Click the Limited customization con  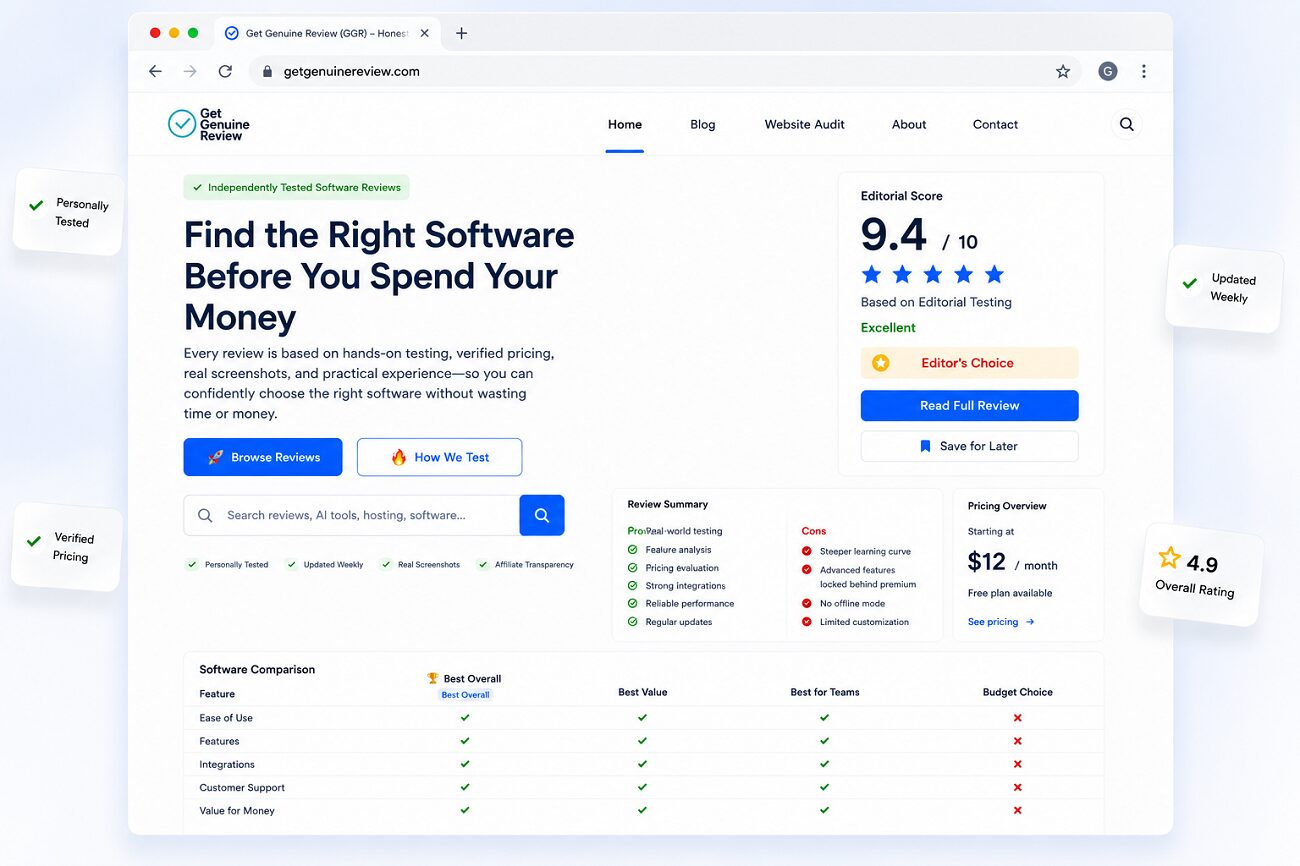pyautogui.click(x=864, y=622)
